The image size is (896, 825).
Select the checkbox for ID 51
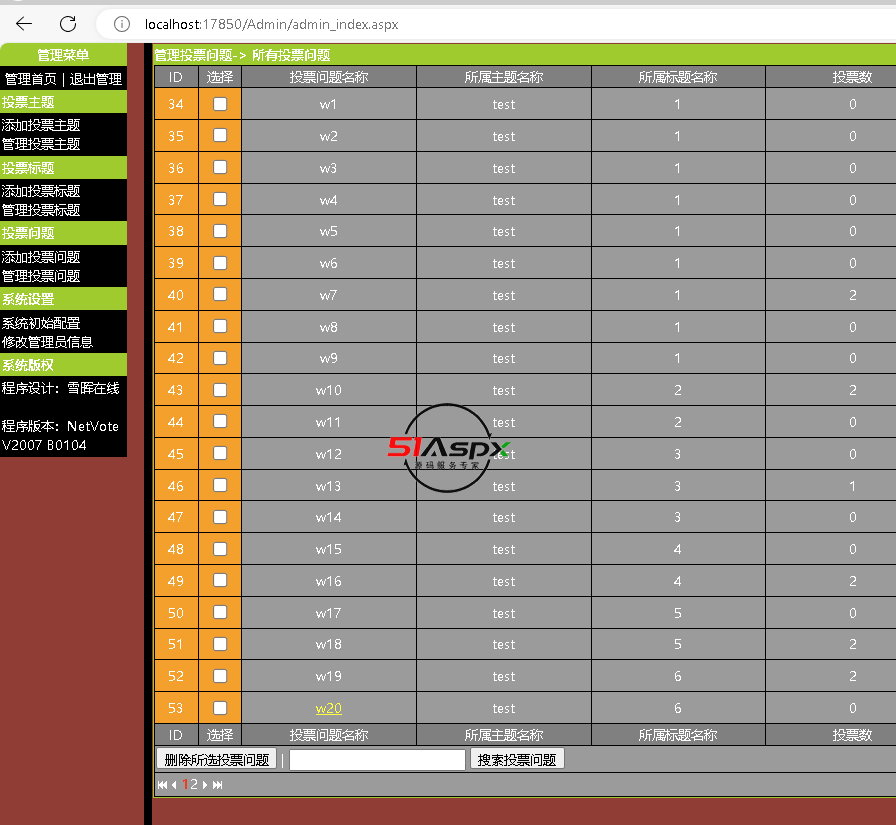tap(220, 644)
